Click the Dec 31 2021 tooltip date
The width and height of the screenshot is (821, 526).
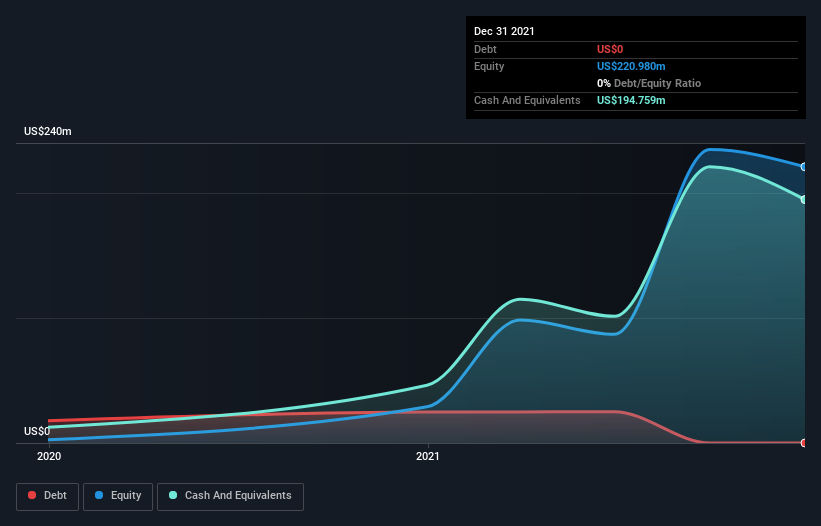point(504,31)
